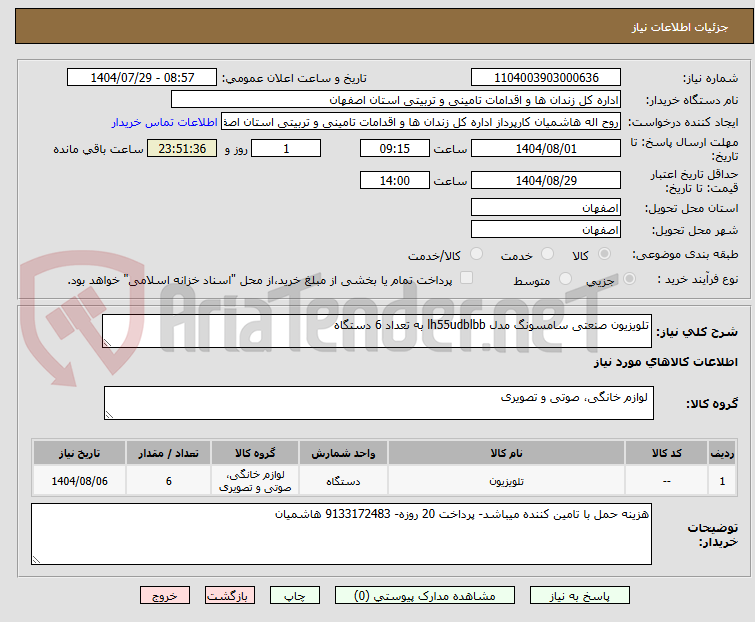This screenshot has width=755, height=622.
Task: Click the ردیف column header
Action: pos(722,453)
